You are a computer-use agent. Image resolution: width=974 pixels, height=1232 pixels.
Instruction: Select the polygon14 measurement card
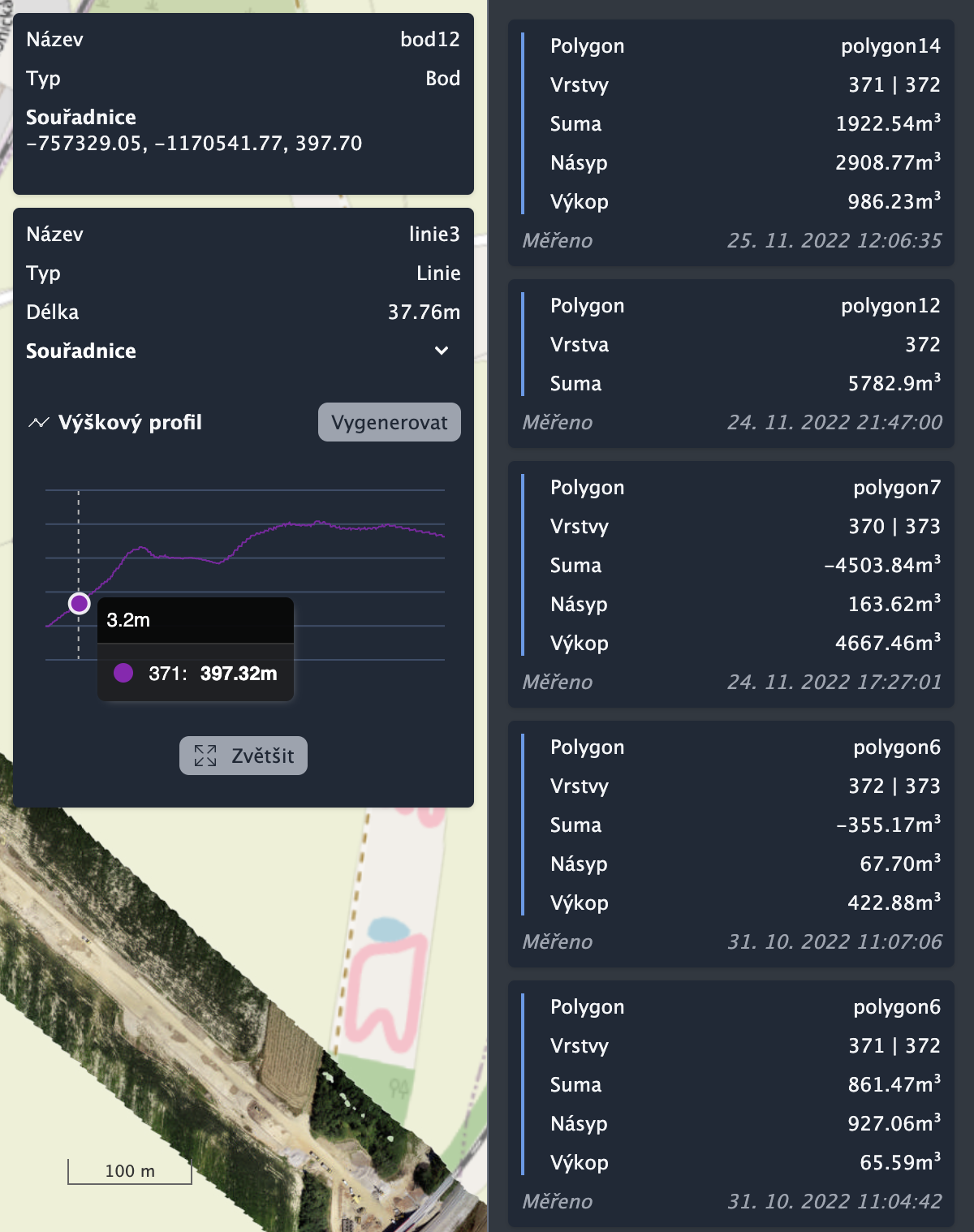coord(730,143)
